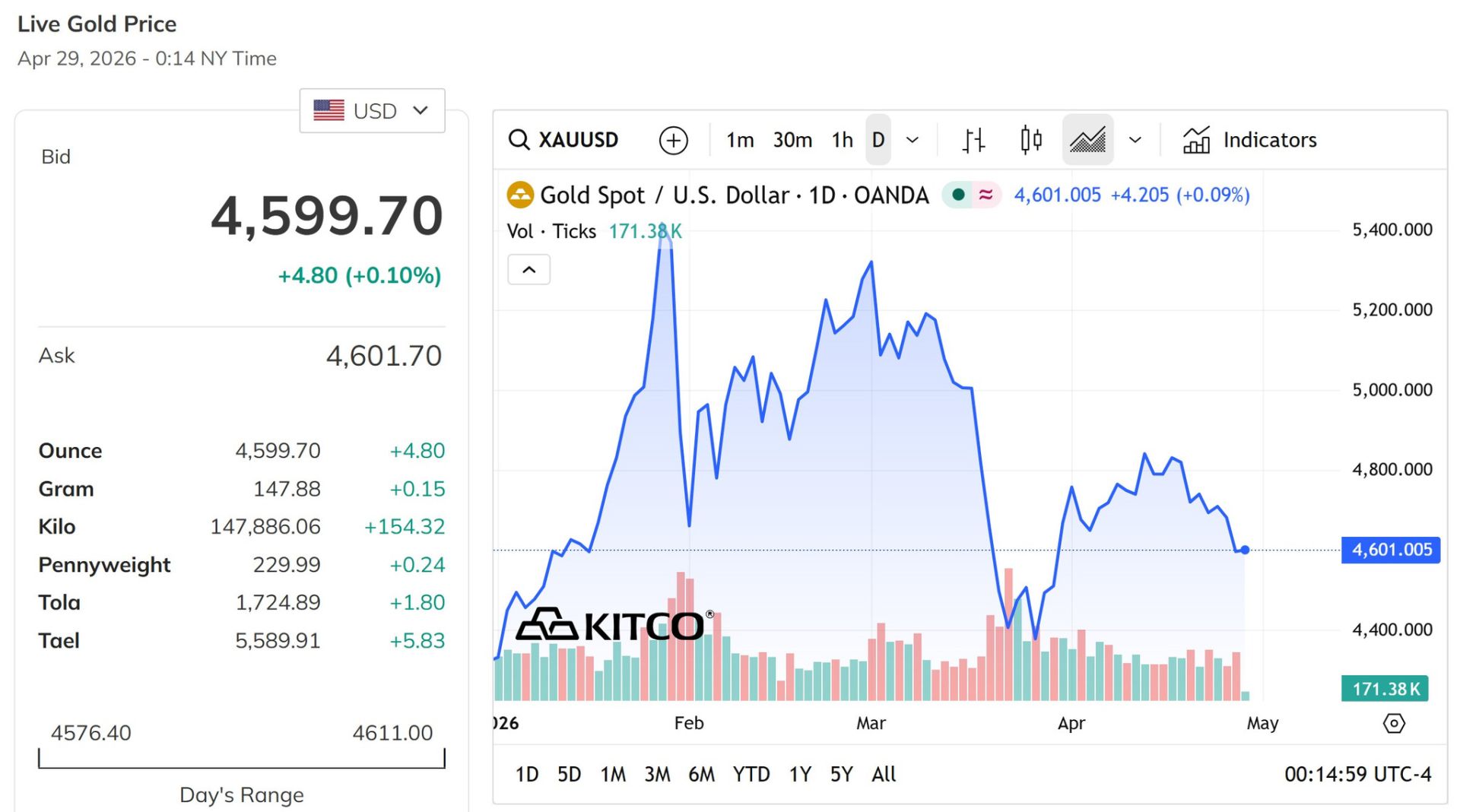The height and width of the screenshot is (812, 1460).
Task: Expand the interval options chevron
Action: coord(912,139)
